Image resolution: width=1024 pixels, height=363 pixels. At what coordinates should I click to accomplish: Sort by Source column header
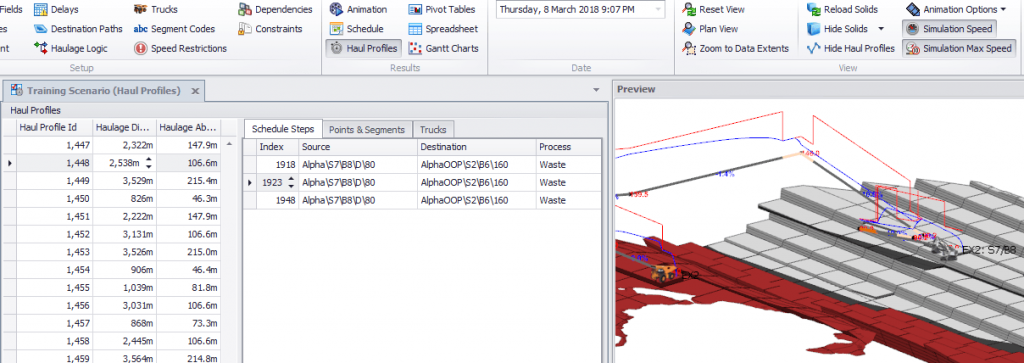(358, 147)
